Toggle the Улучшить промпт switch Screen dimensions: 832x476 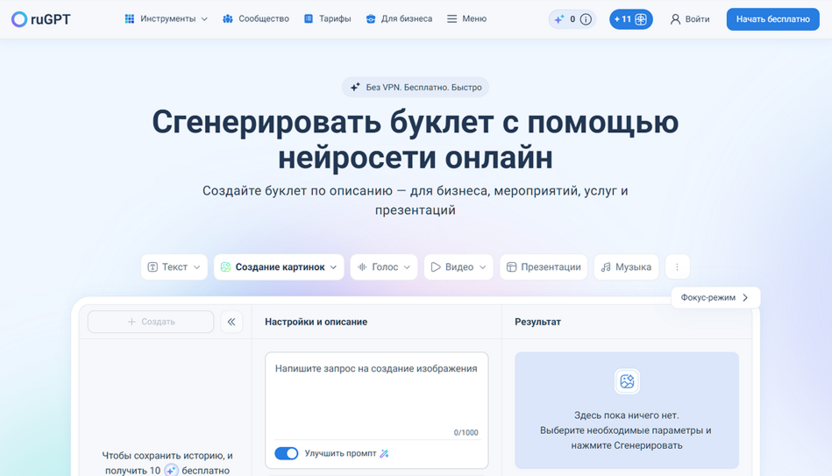pyautogui.click(x=286, y=453)
